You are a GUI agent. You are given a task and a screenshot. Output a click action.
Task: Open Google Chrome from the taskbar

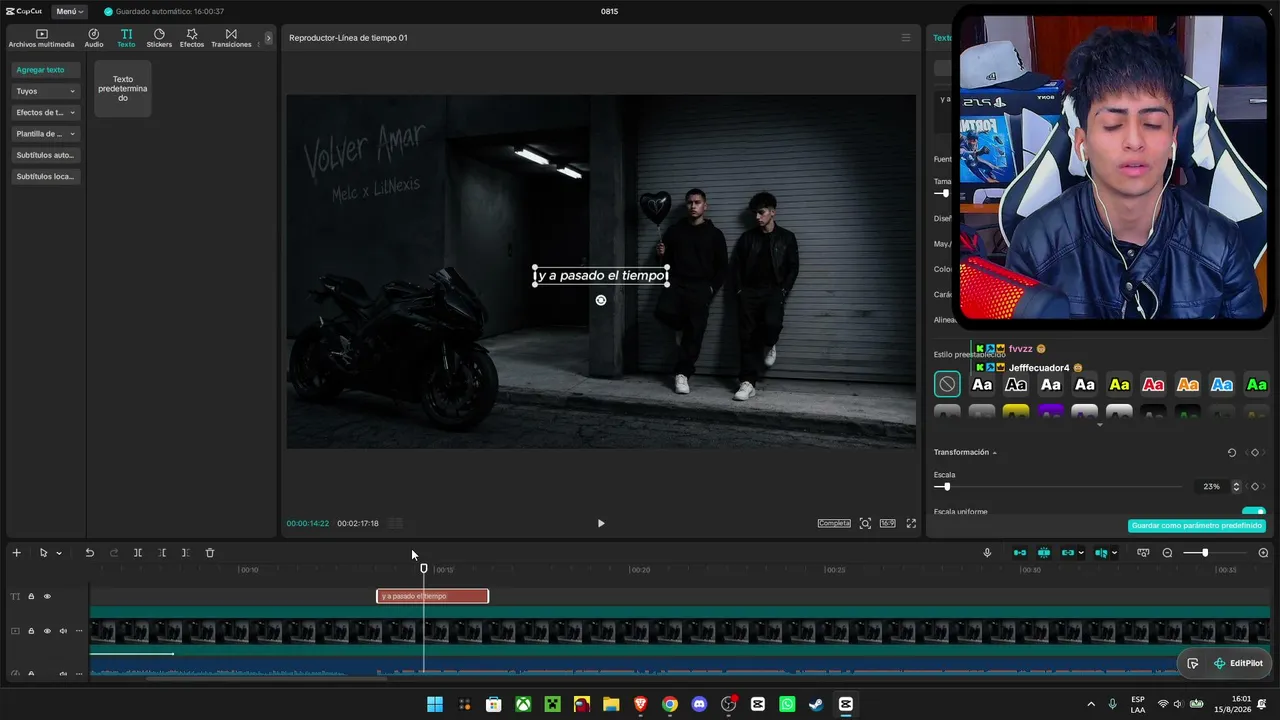670,704
